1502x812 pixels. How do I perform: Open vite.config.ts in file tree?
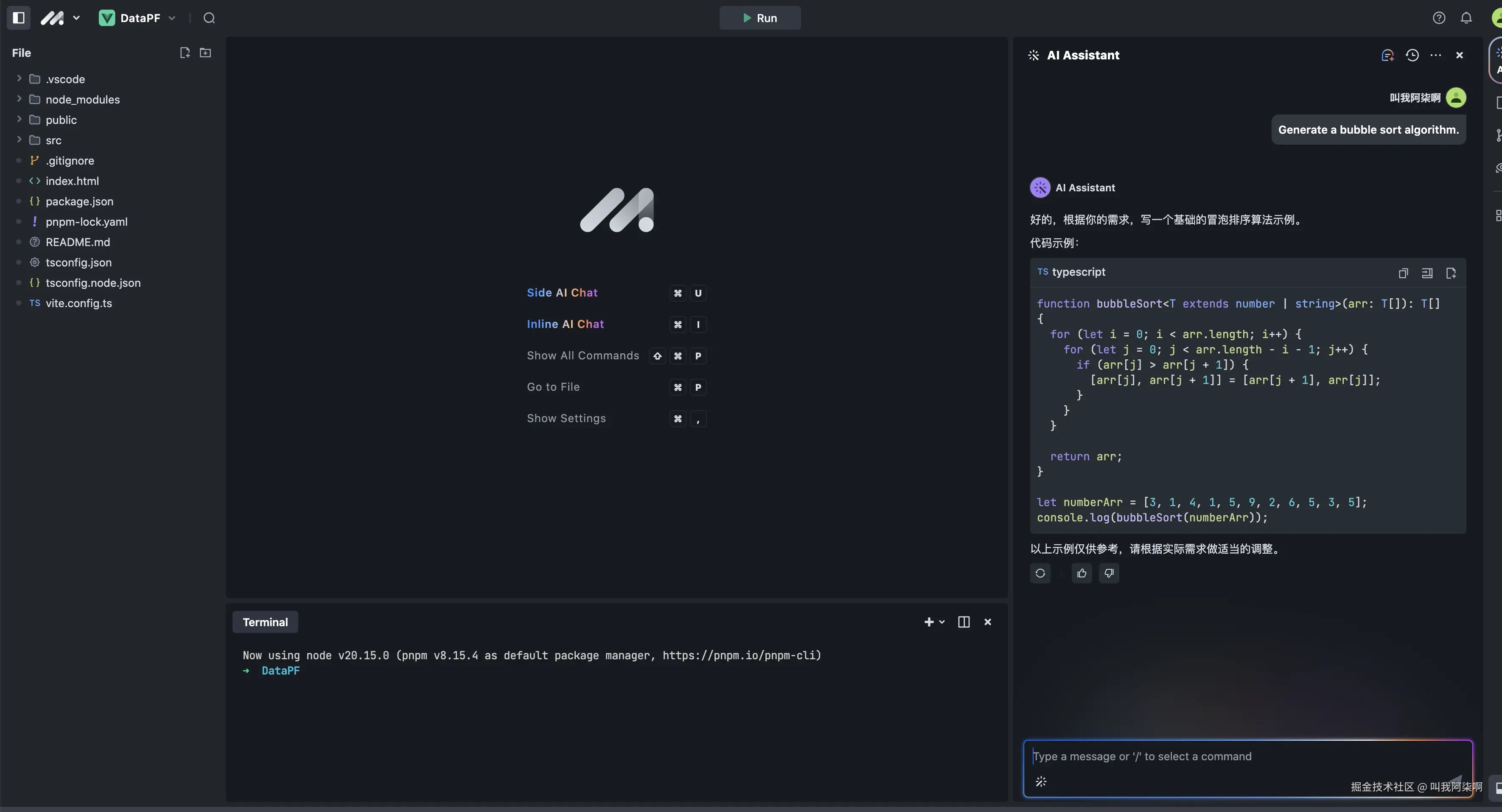click(79, 303)
